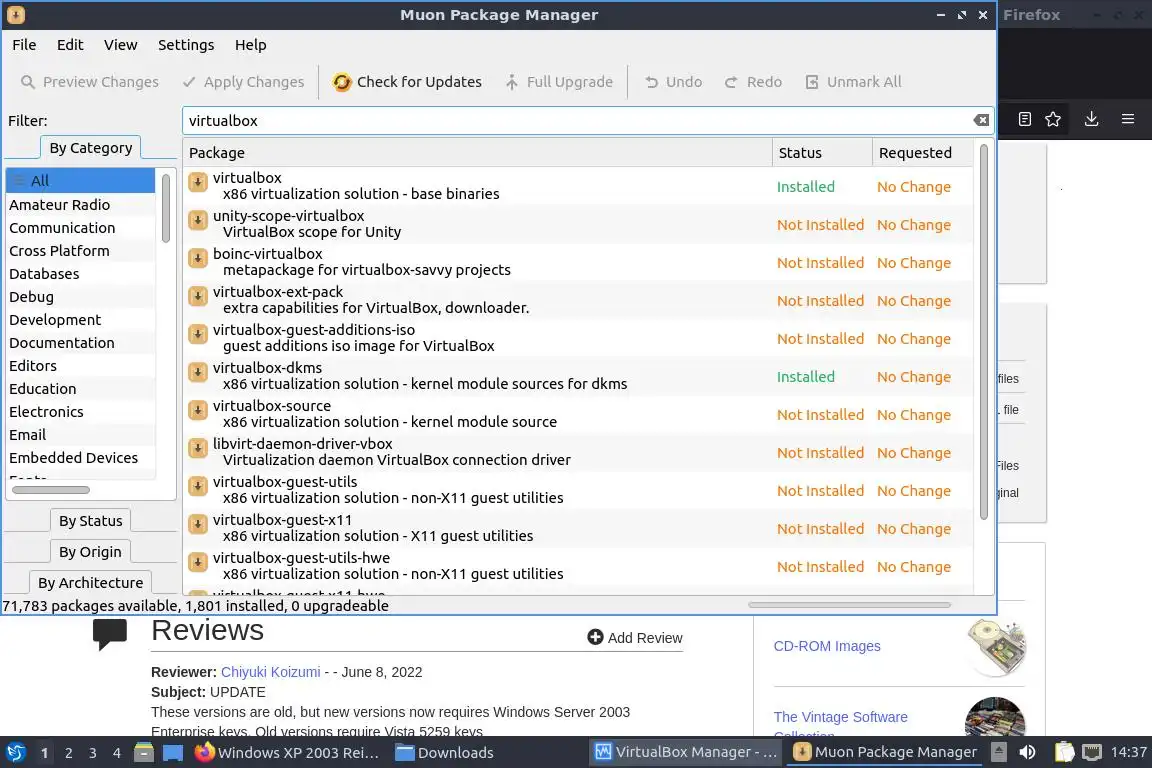The image size is (1152, 768).
Task: Click the package icon next to virtualbox
Action: click(x=198, y=182)
